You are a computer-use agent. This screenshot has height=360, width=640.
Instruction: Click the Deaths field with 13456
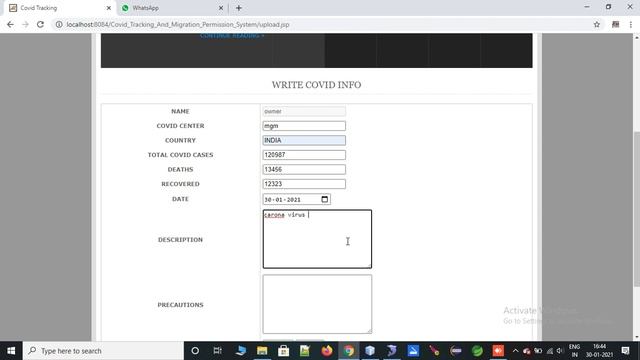pos(304,169)
